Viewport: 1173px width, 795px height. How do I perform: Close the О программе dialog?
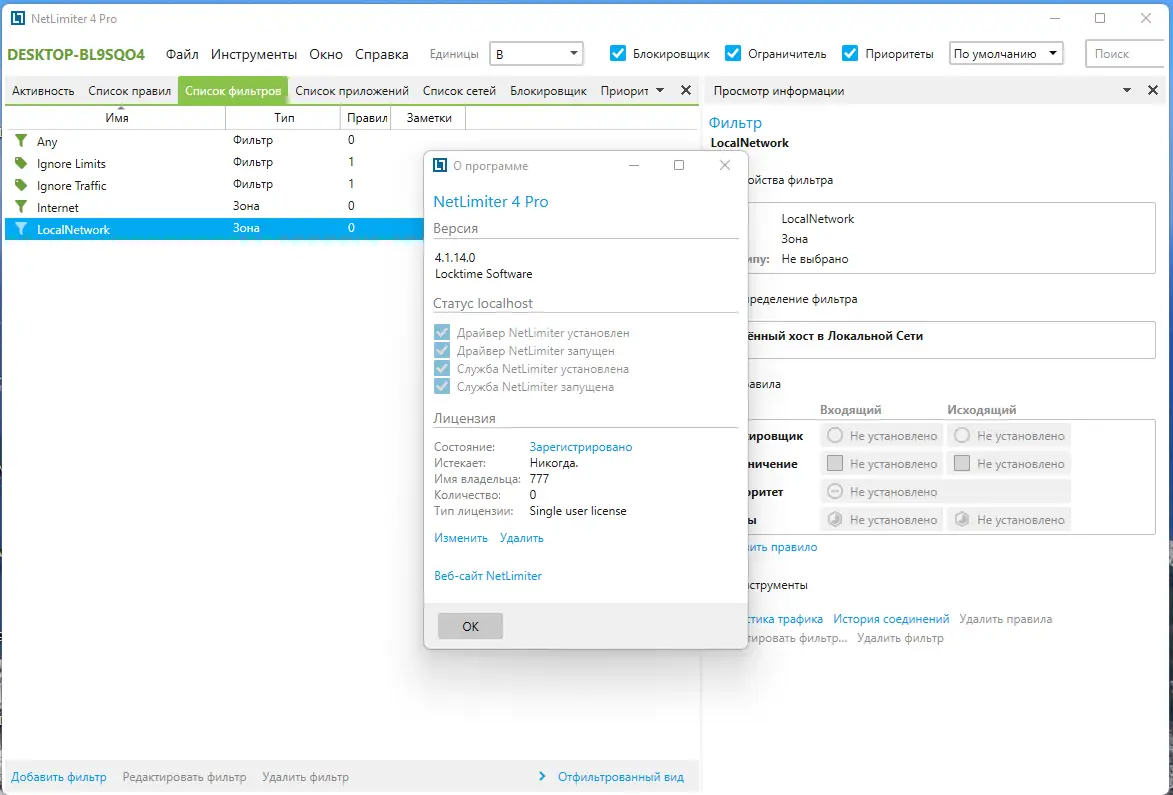click(724, 165)
